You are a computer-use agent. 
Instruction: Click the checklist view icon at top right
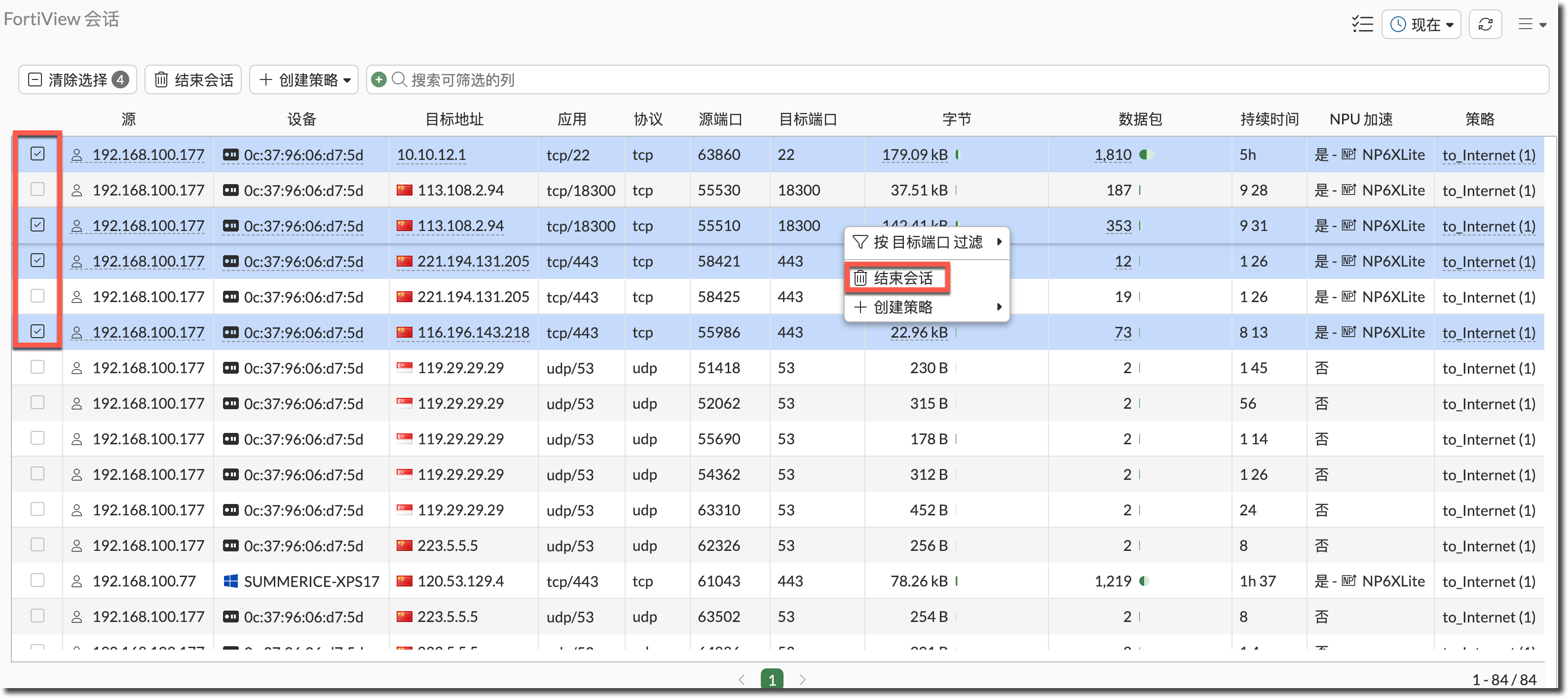click(x=1362, y=24)
